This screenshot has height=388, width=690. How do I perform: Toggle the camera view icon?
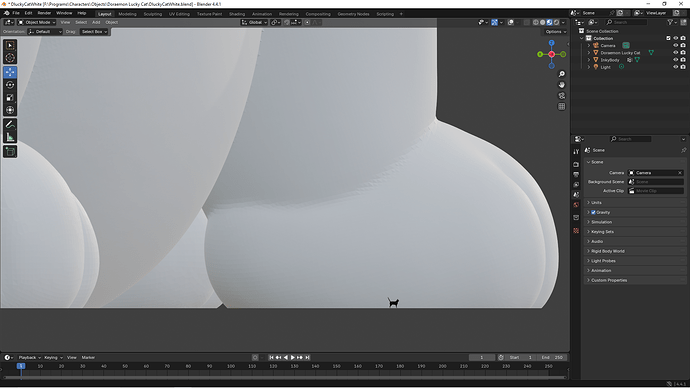click(562, 95)
